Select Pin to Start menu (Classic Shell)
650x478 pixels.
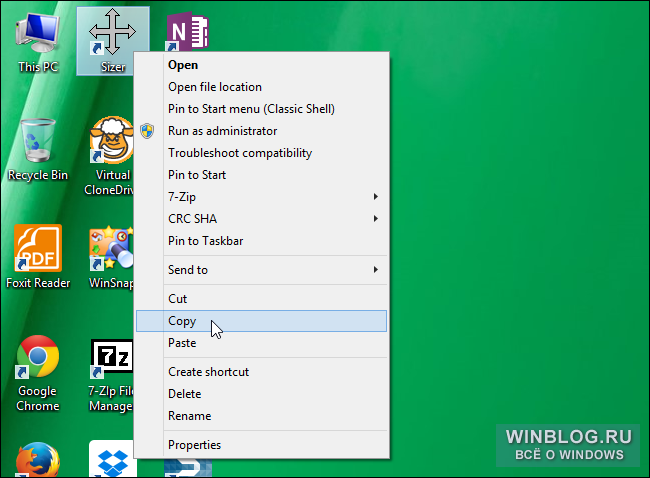(262, 109)
